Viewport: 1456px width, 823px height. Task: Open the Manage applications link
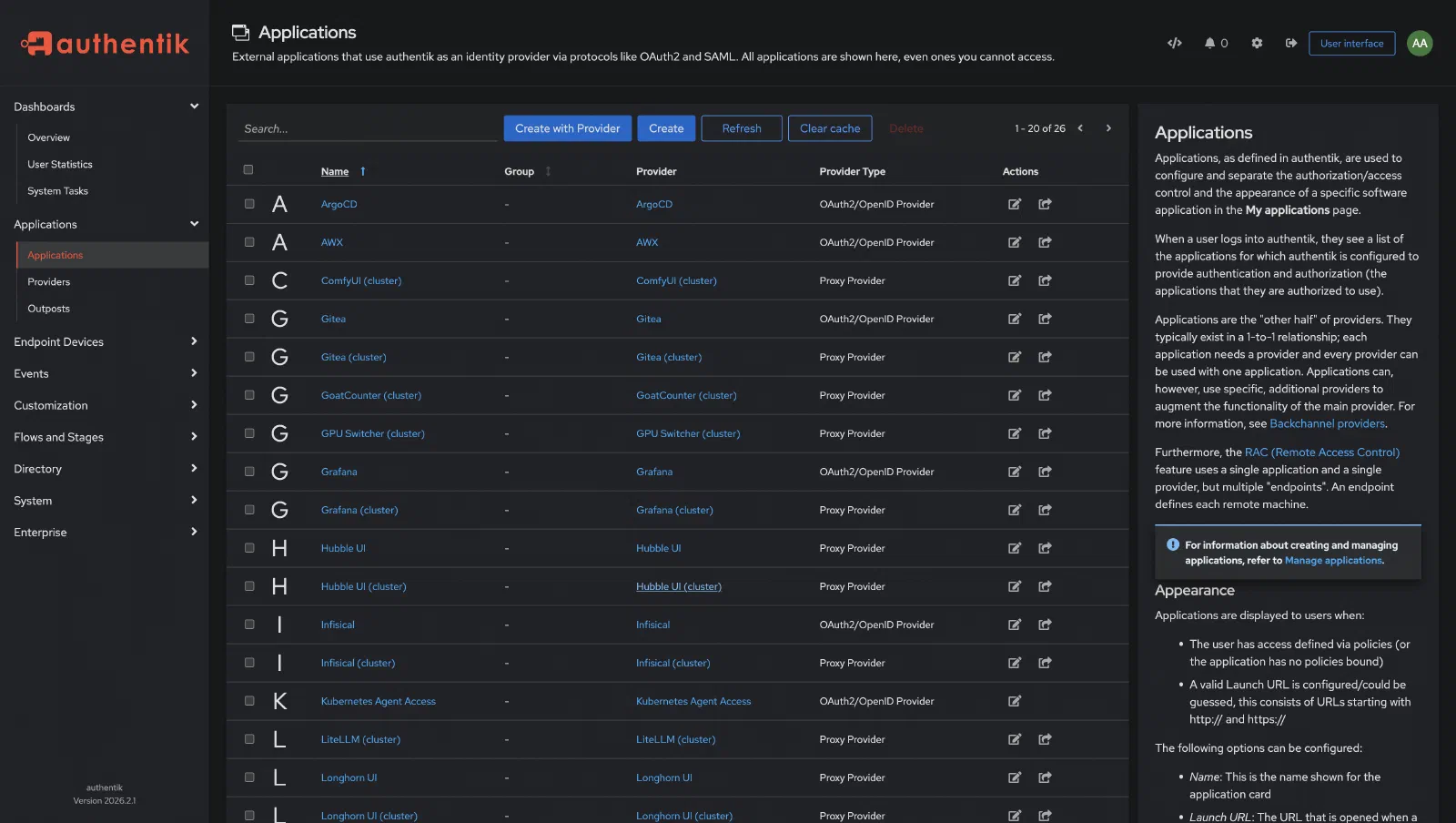click(x=1333, y=561)
